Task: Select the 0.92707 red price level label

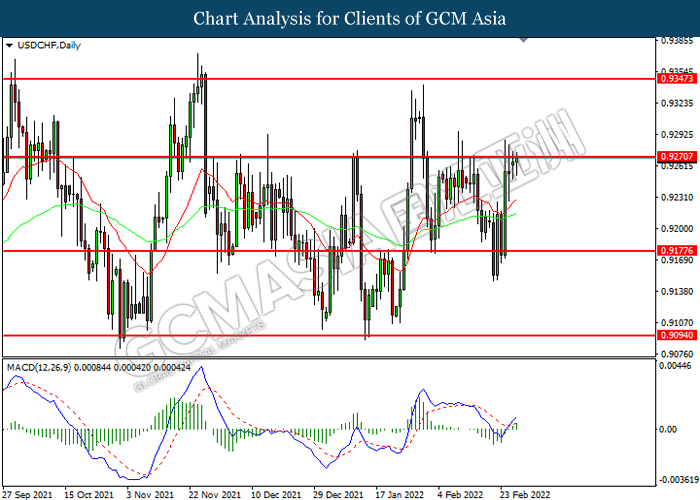Action: pos(677,157)
